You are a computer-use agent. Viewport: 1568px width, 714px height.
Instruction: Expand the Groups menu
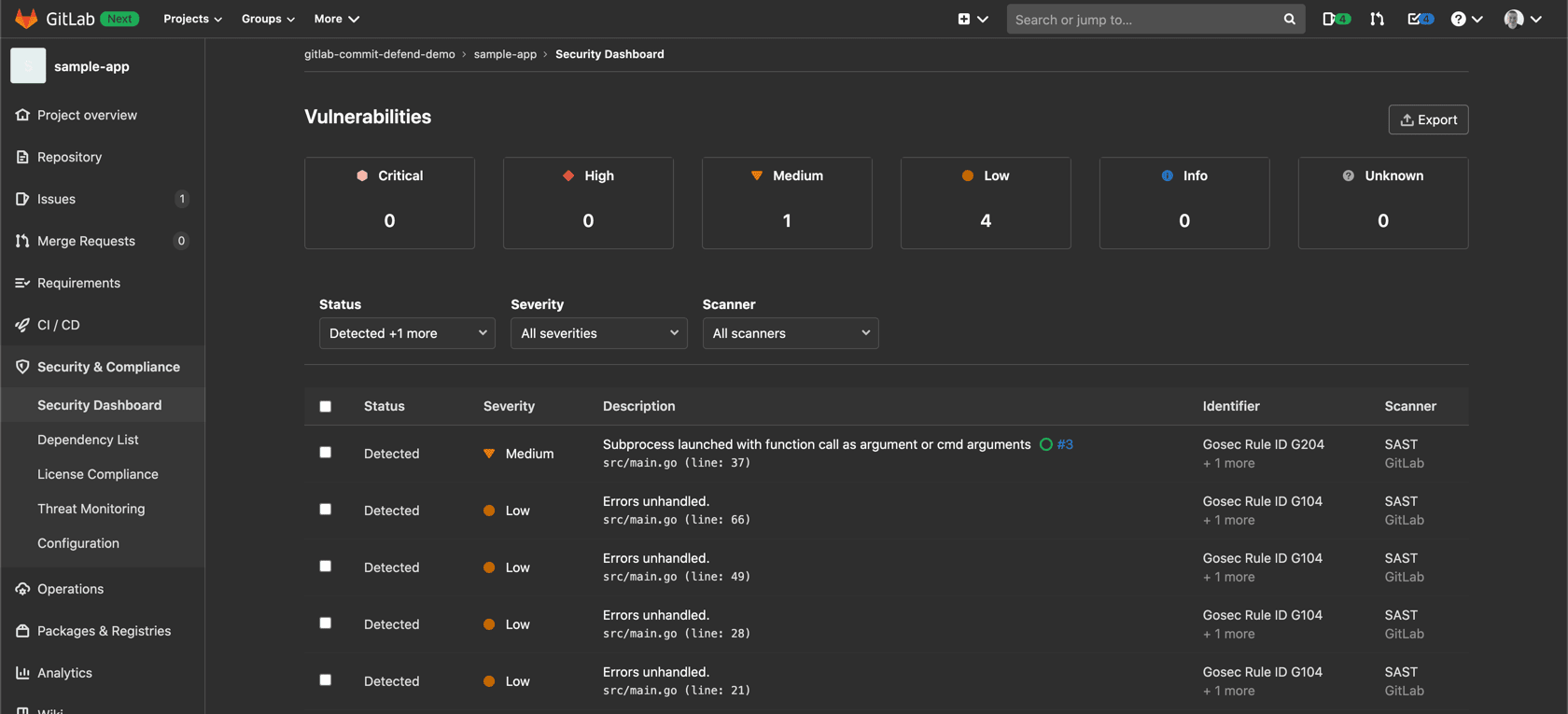[268, 19]
